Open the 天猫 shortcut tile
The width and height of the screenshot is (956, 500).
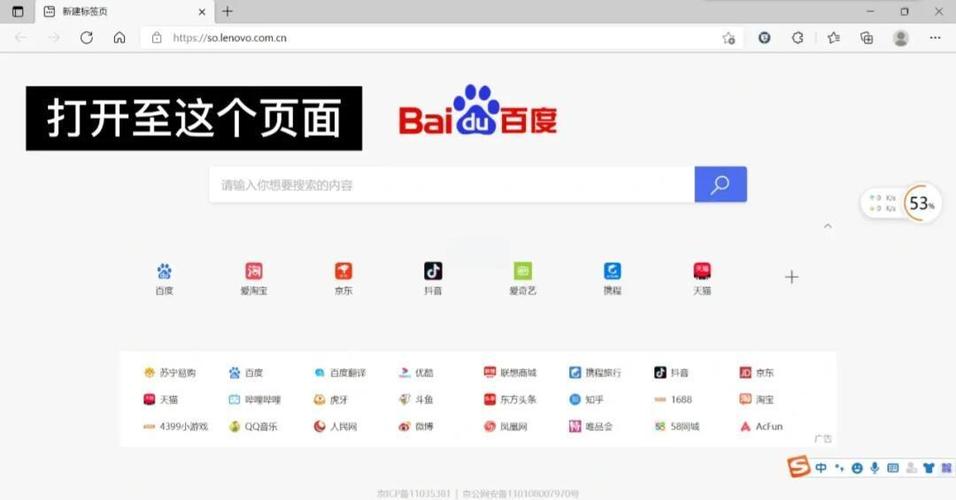[x=702, y=277]
